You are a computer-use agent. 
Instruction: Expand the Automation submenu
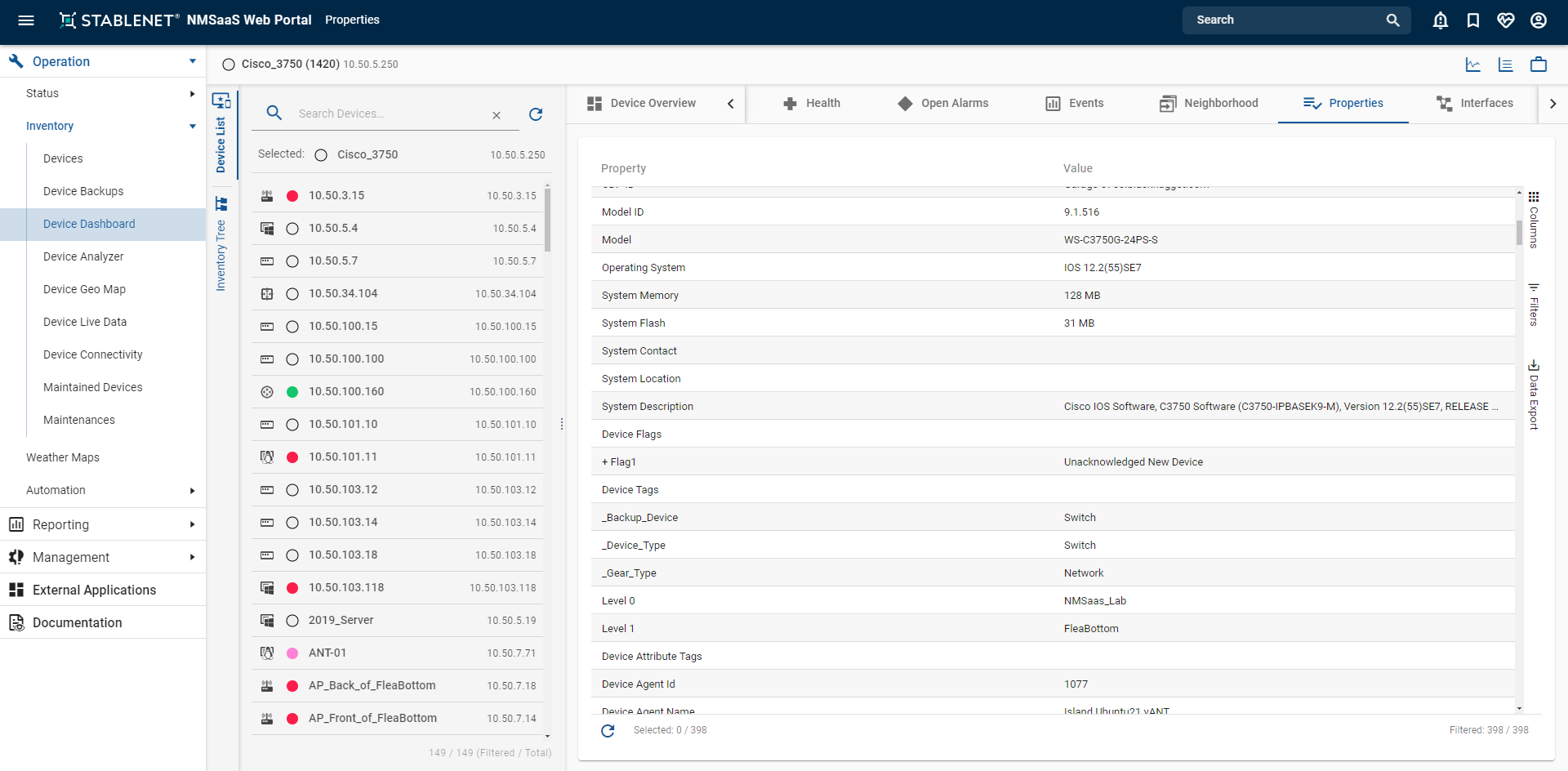click(193, 491)
